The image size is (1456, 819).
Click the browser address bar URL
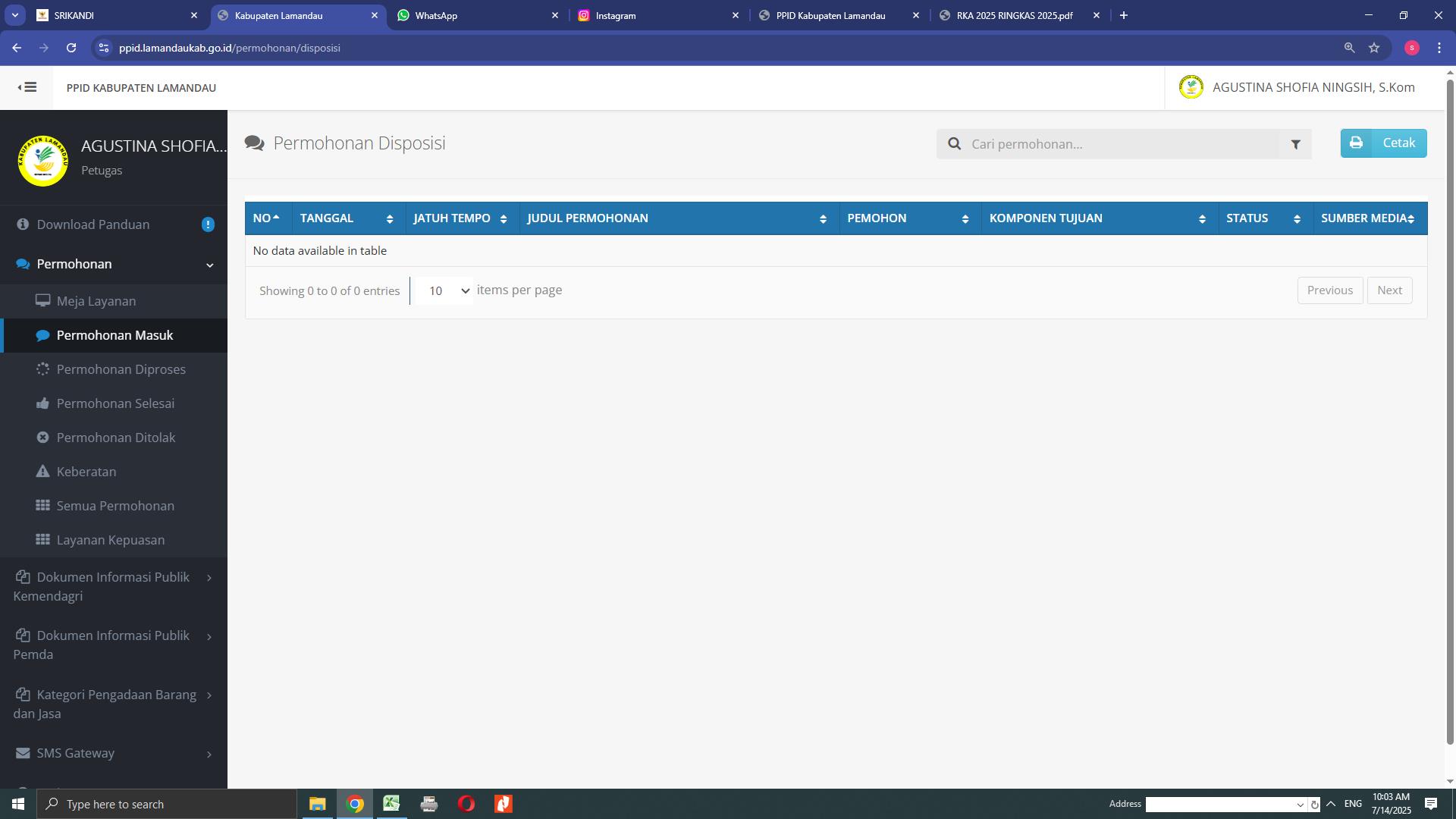click(229, 48)
